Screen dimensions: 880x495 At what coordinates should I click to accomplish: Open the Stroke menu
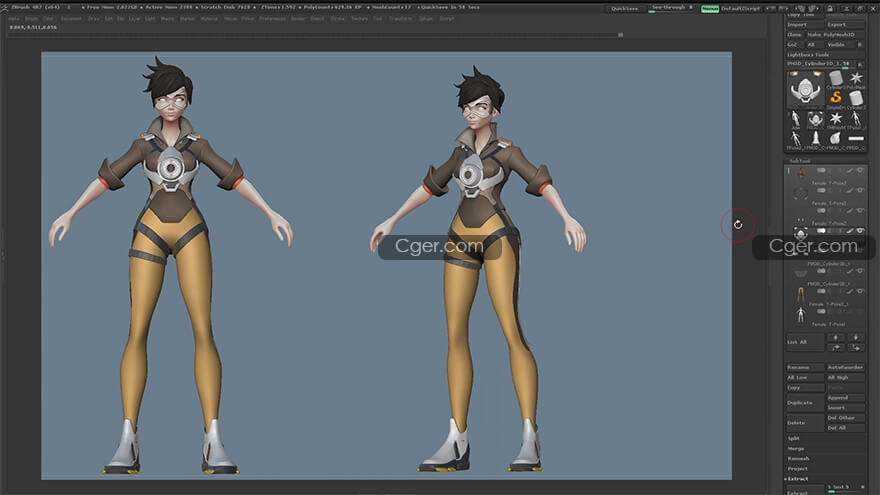coord(337,19)
